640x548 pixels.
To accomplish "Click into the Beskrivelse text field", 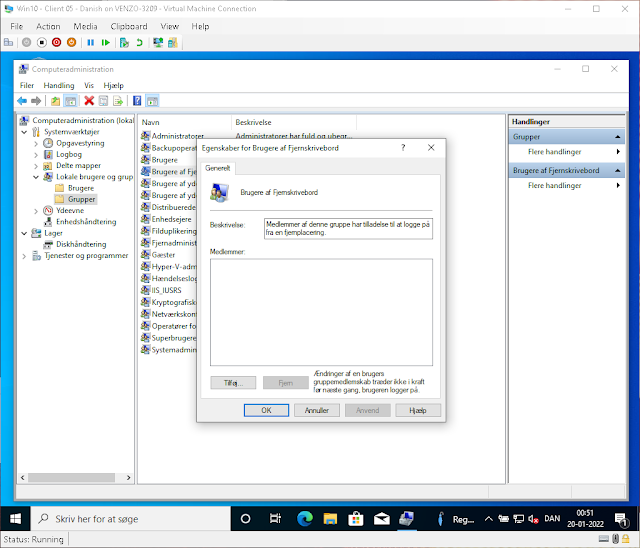I will click(348, 229).
